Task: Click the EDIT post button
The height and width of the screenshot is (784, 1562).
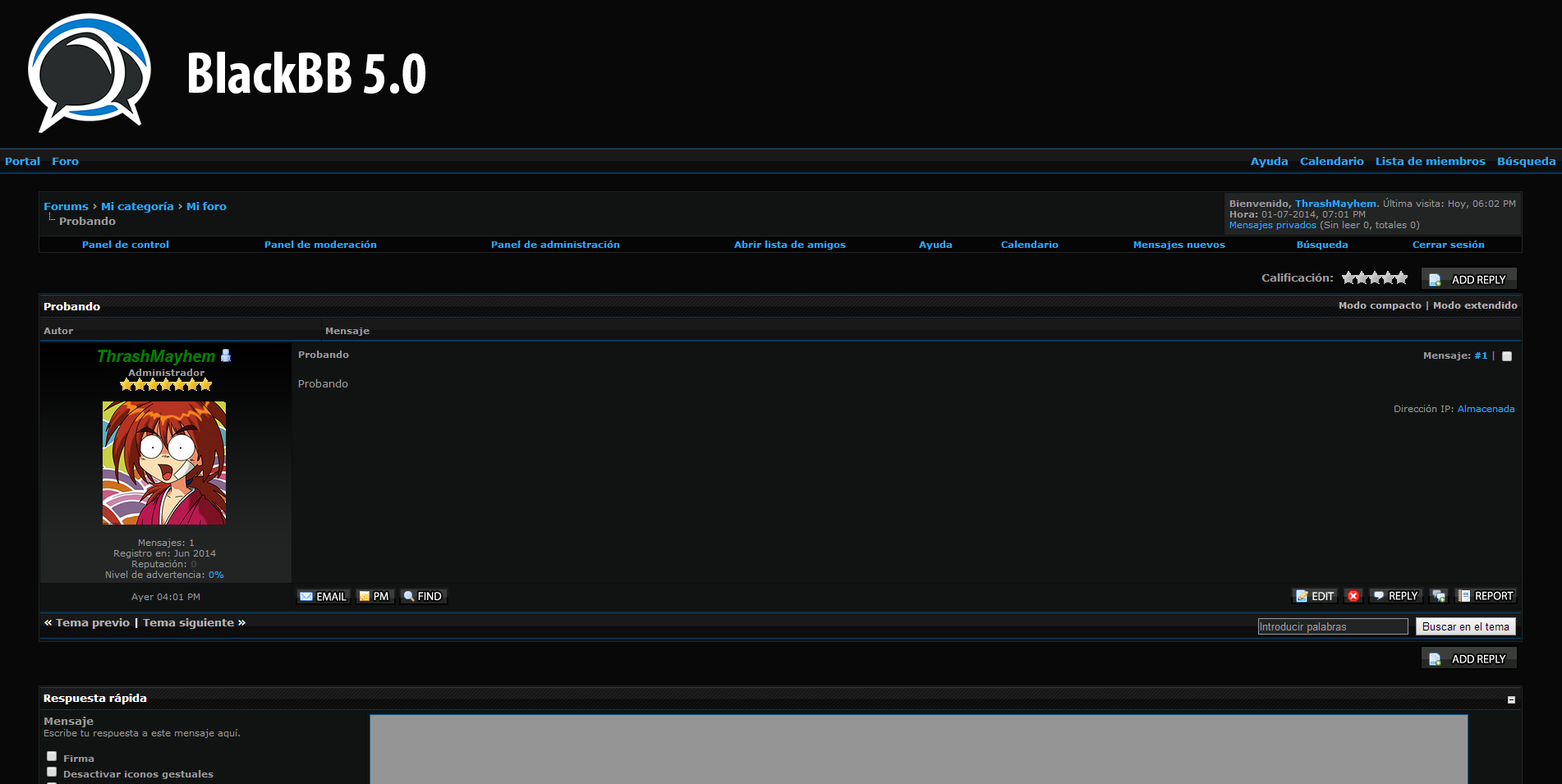Action: click(1315, 596)
